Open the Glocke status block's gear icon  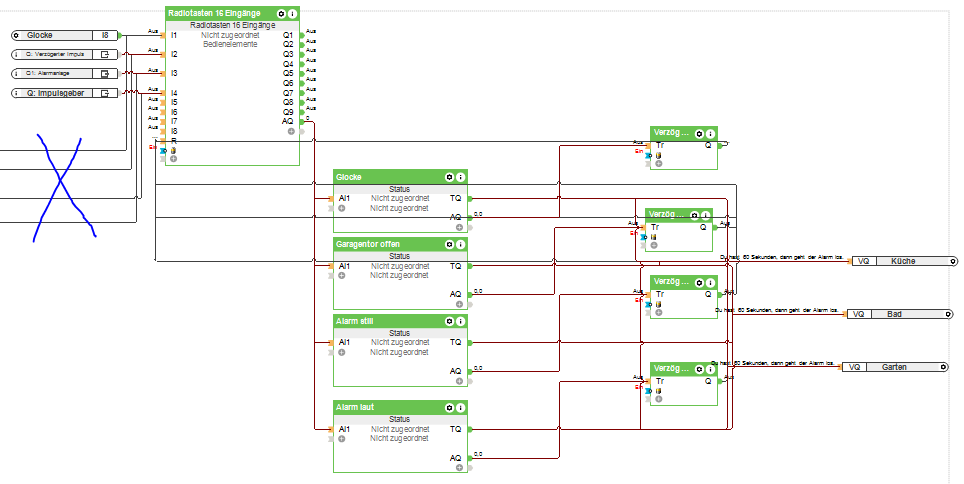pyautogui.click(x=449, y=177)
